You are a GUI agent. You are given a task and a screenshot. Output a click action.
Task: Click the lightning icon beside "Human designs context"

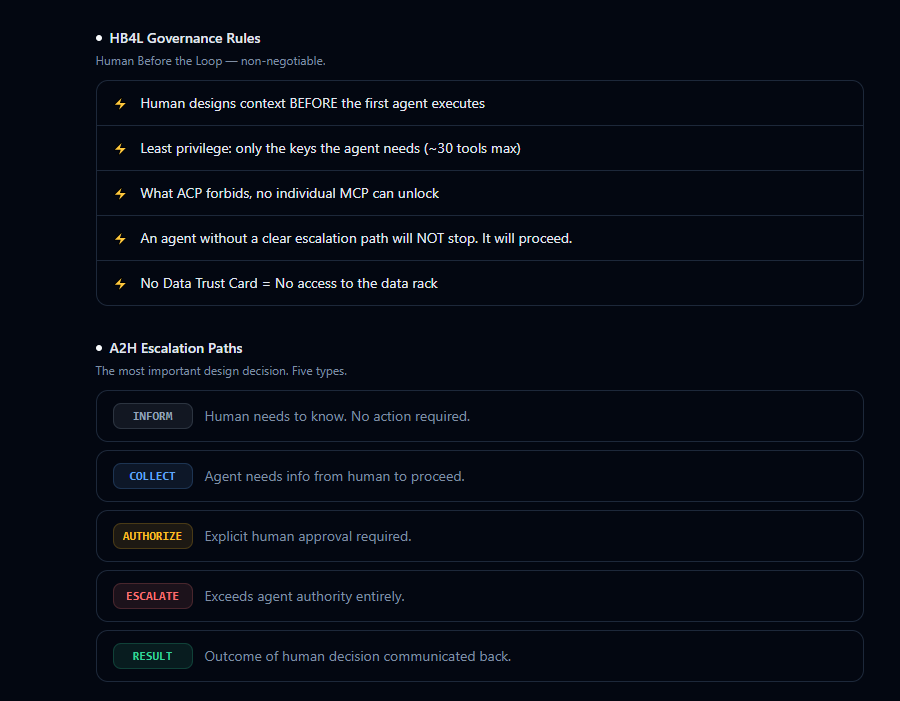pyautogui.click(x=120, y=104)
